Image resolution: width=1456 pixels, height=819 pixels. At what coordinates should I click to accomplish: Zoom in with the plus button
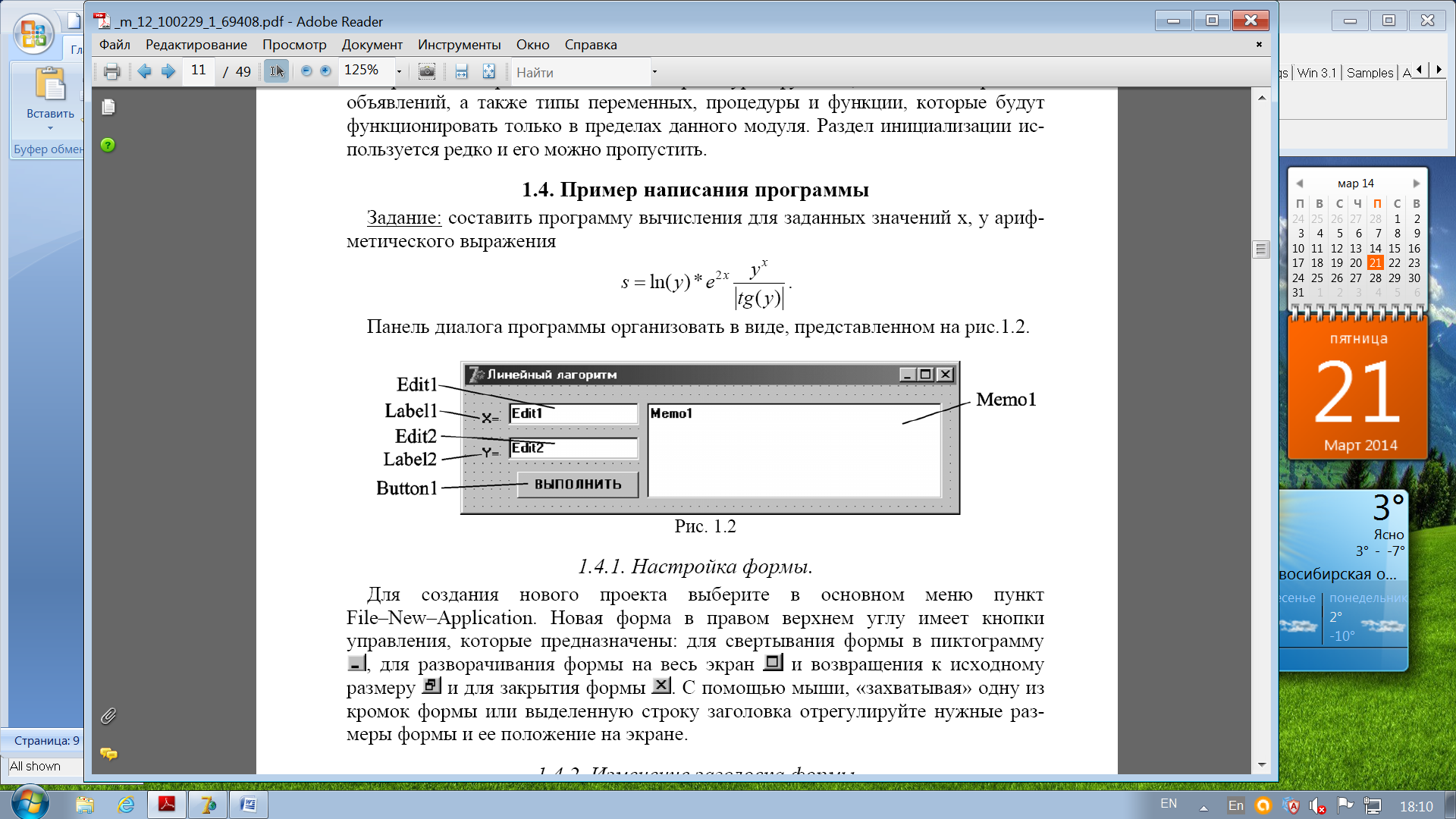tap(325, 71)
